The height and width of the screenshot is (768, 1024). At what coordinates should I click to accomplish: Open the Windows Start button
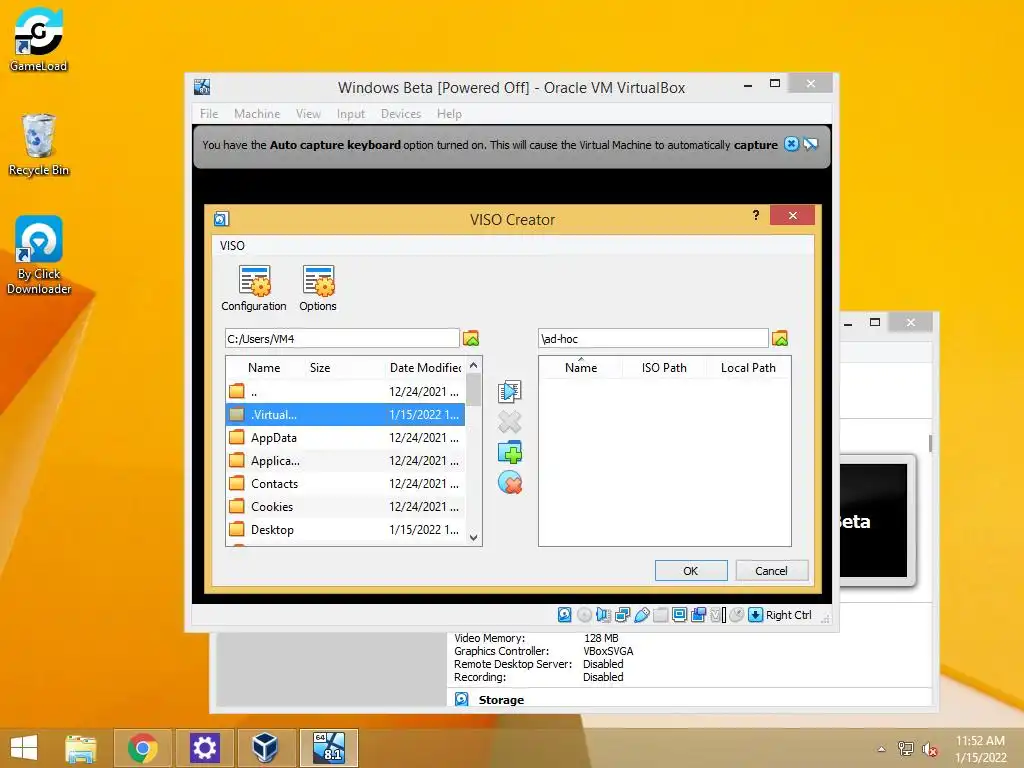pyautogui.click(x=24, y=748)
